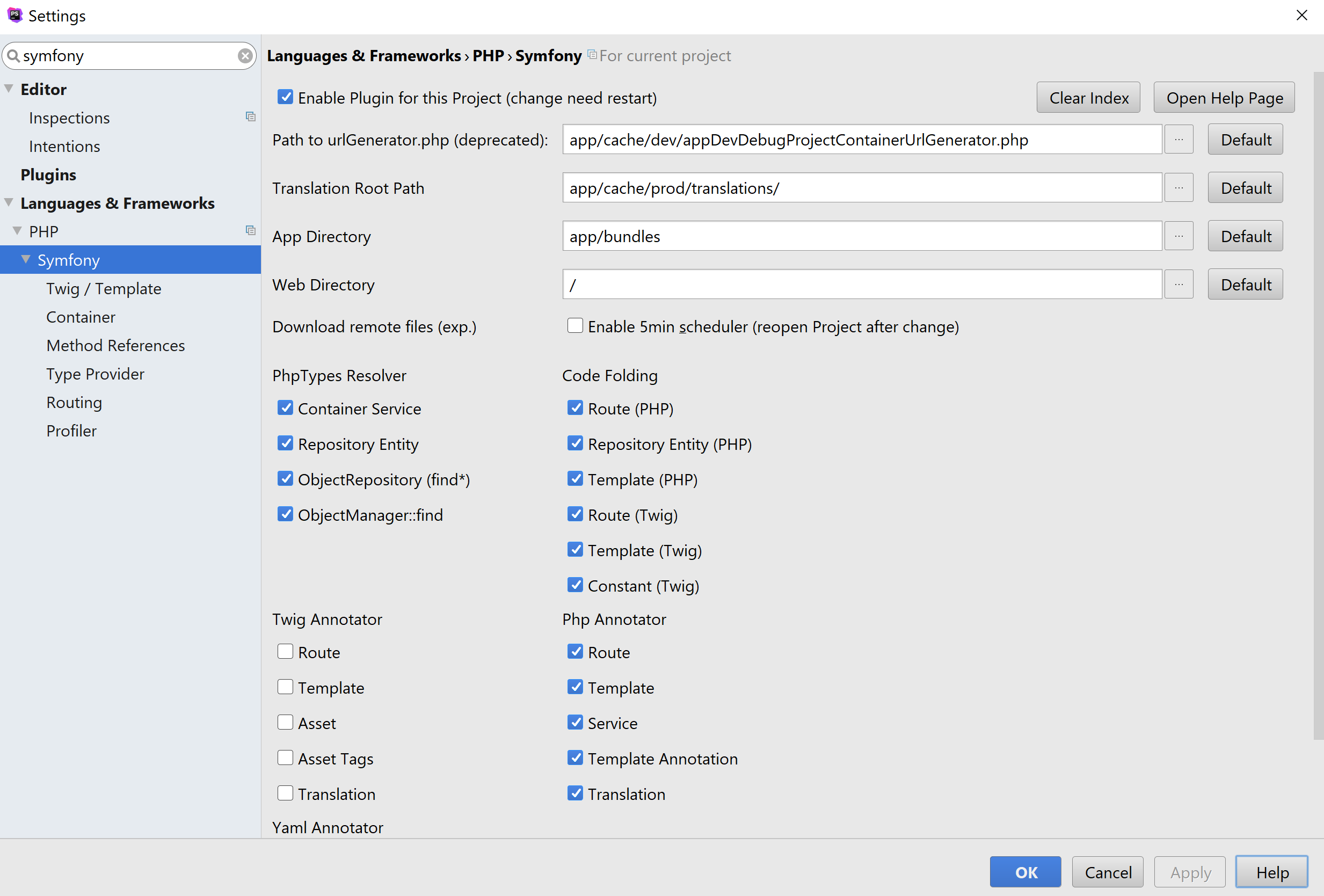Image resolution: width=1324 pixels, height=896 pixels.
Task: Toggle Template (Twig) code folding
Action: [576, 550]
